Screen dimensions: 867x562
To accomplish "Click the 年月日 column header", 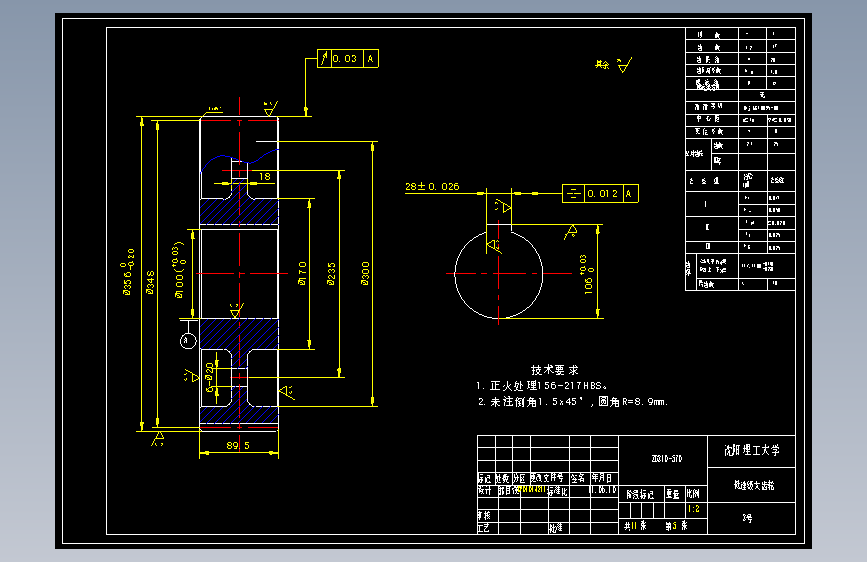I will pos(602,478).
